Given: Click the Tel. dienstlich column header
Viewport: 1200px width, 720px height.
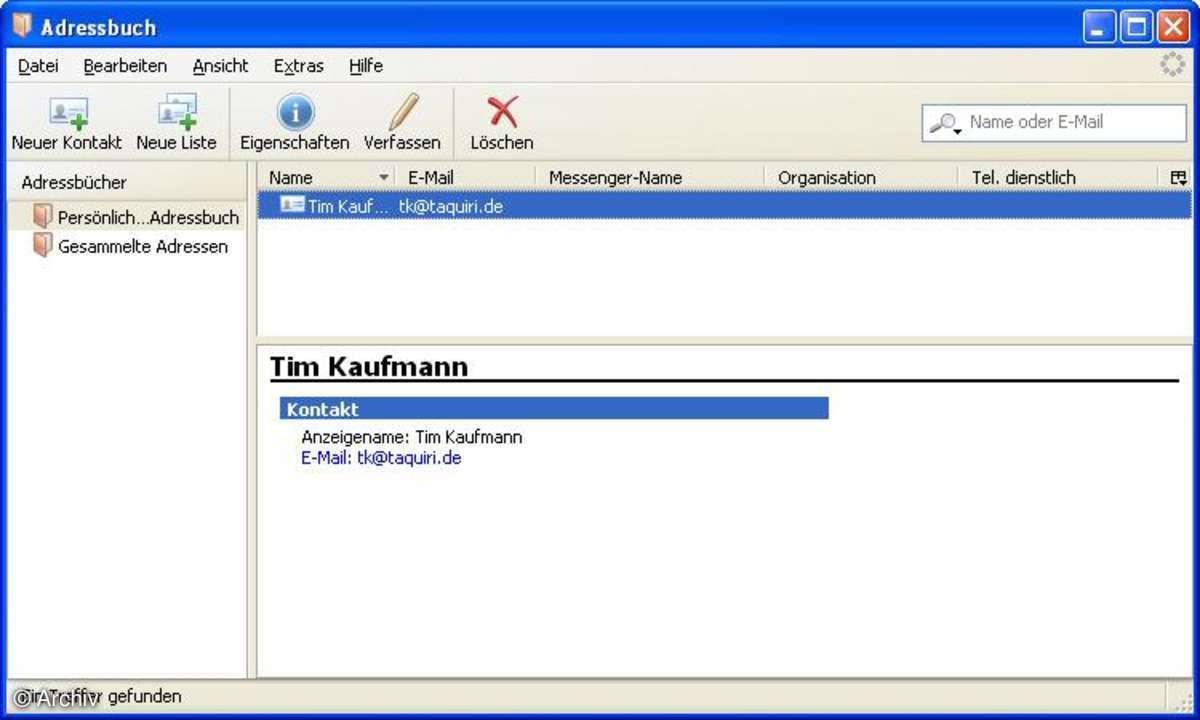Looking at the screenshot, I should click(1023, 178).
